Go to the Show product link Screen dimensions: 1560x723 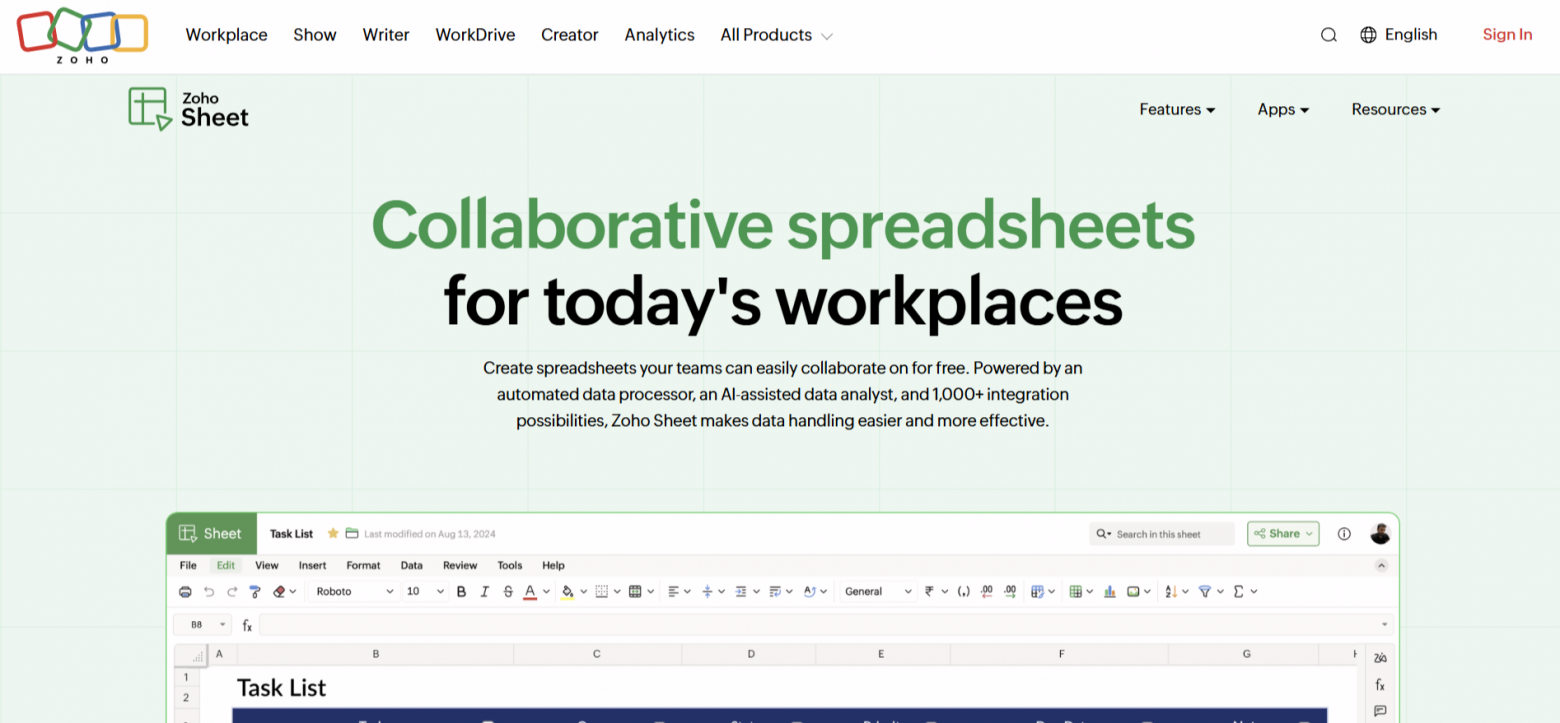pos(315,35)
